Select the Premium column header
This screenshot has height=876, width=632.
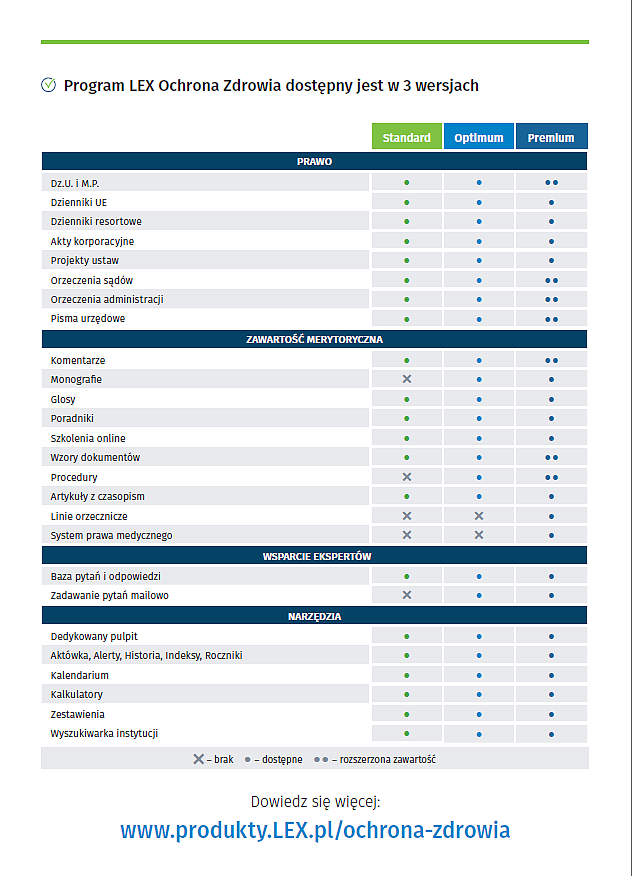[x=552, y=136]
